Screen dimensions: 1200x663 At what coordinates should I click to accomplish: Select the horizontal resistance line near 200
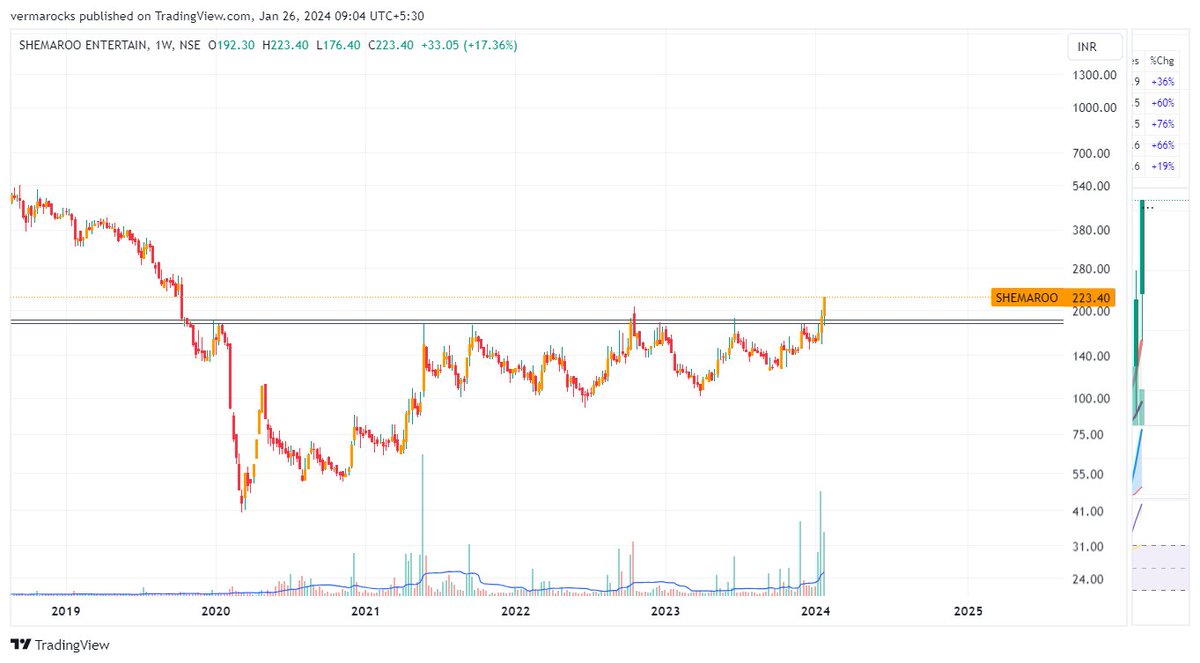[x=536, y=321]
